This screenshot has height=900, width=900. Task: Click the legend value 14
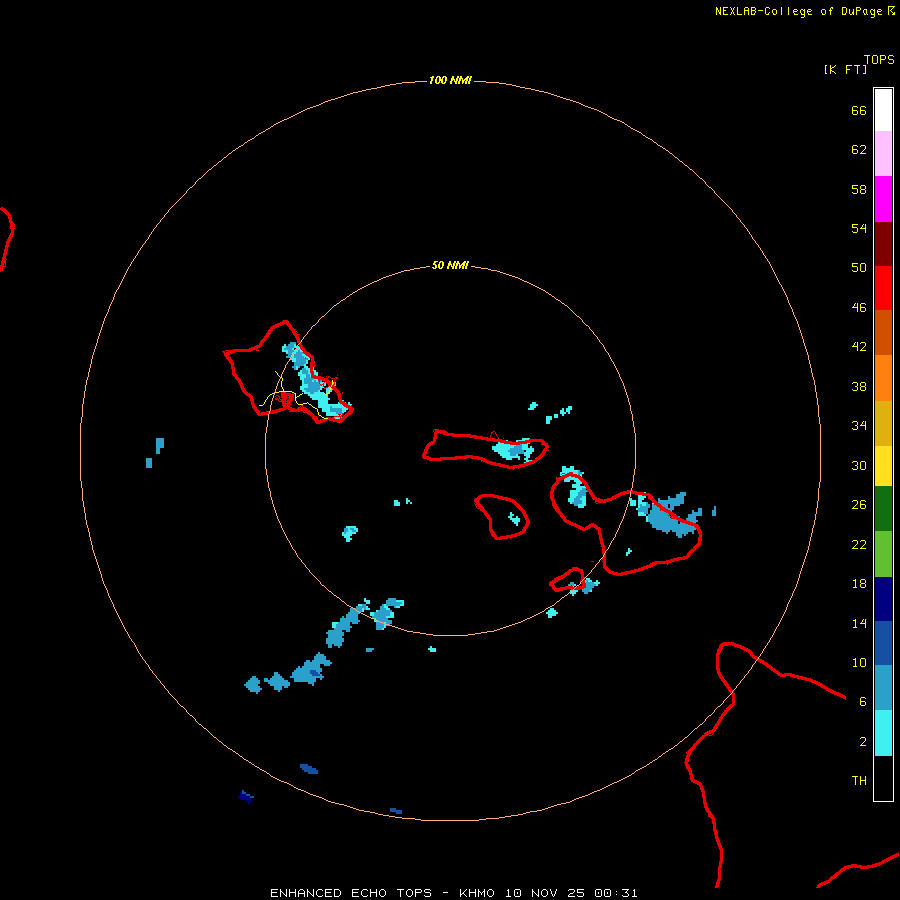(859, 623)
